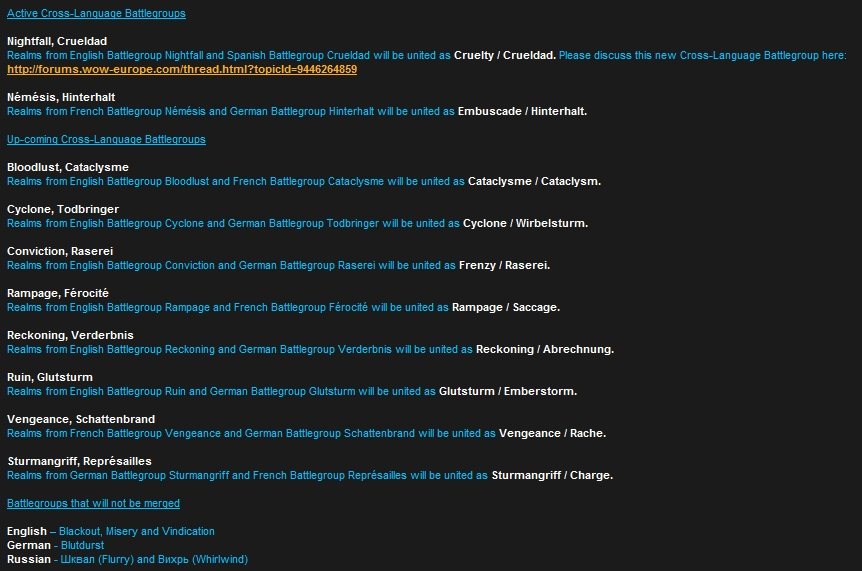Image resolution: width=862 pixels, height=571 pixels.
Task: Click the sentence about French Battlegroup Férocité
Action: pyautogui.click(x=228, y=307)
